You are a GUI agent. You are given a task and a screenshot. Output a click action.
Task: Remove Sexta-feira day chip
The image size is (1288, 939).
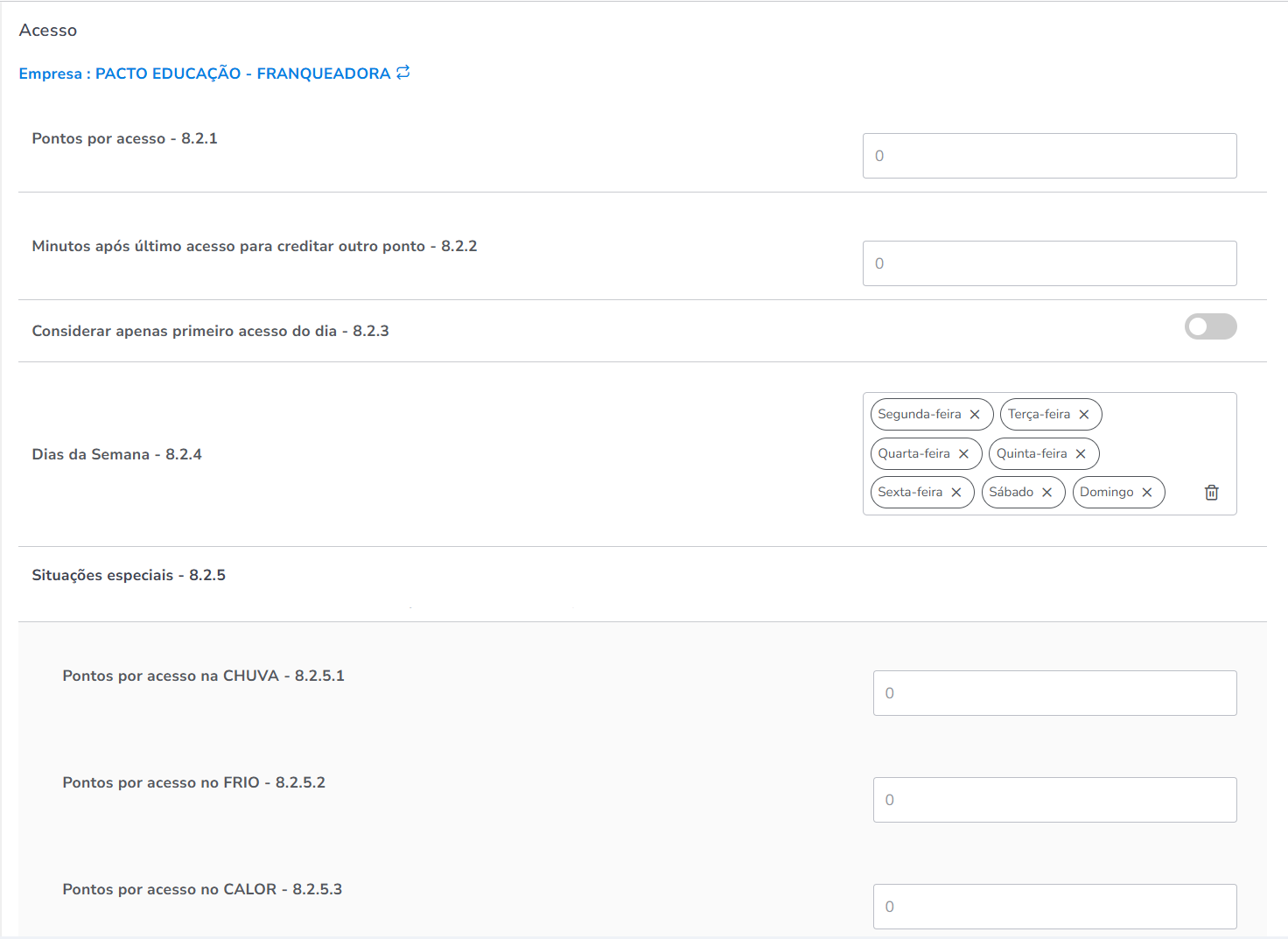(x=956, y=493)
